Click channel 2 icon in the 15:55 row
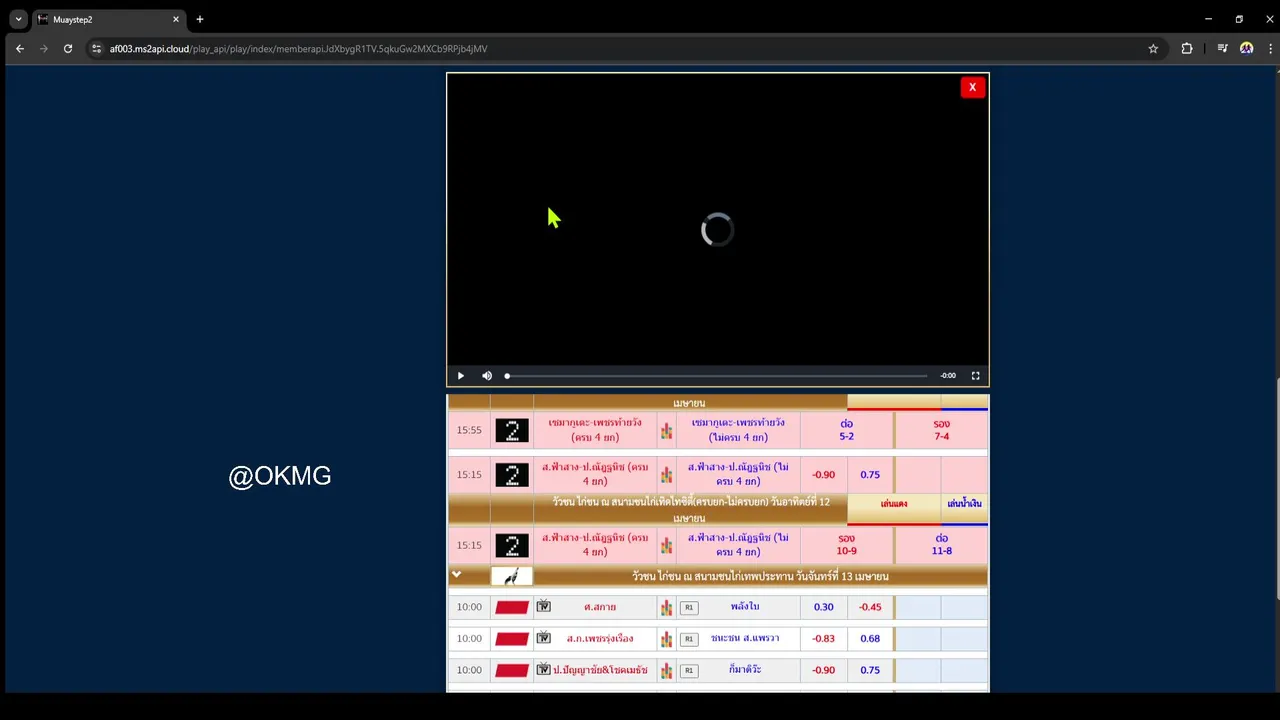Viewport: 1280px width, 720px height. coord(512,431)
